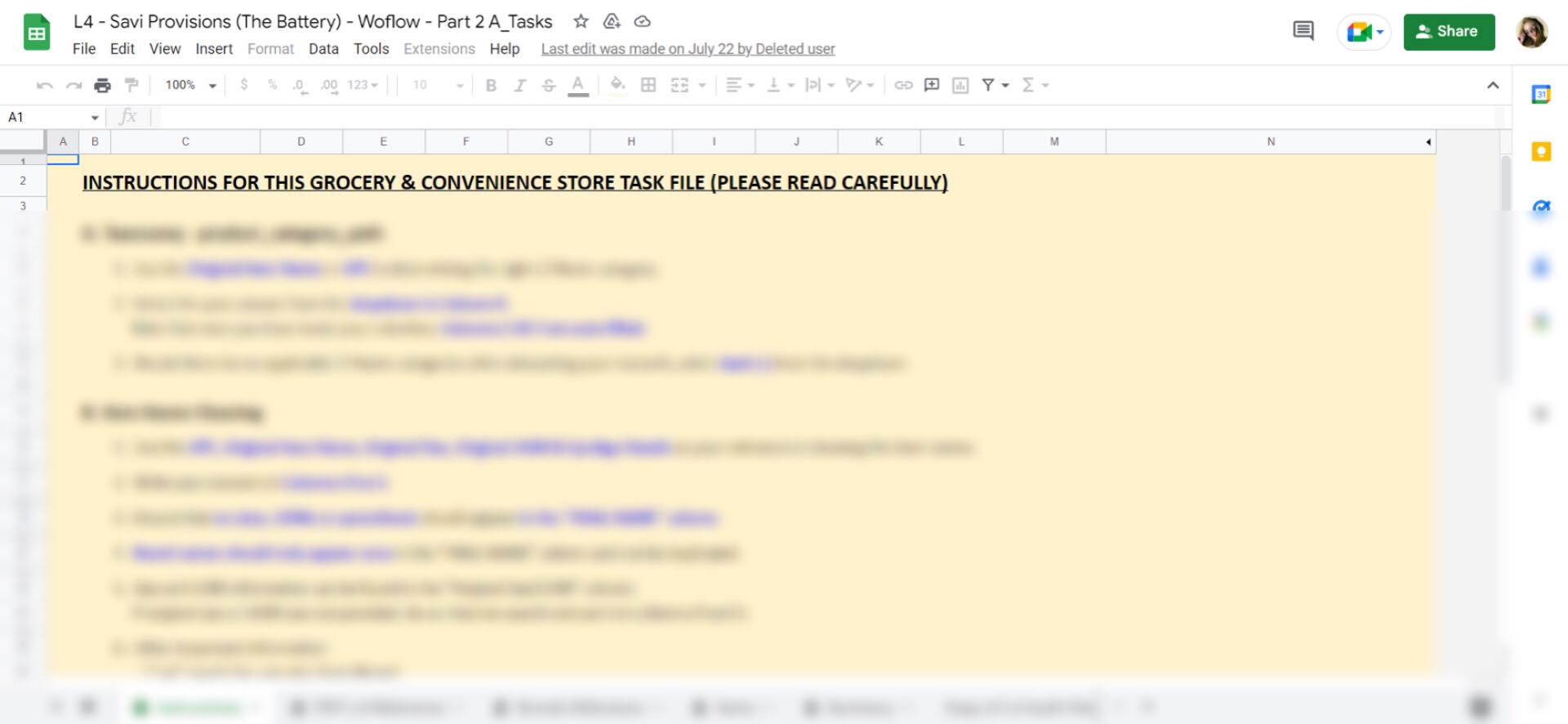Image resolution: width=1568 pixels, height=724 pixels.
Task: Open the Help menu
Action: [x=505, y=49]
